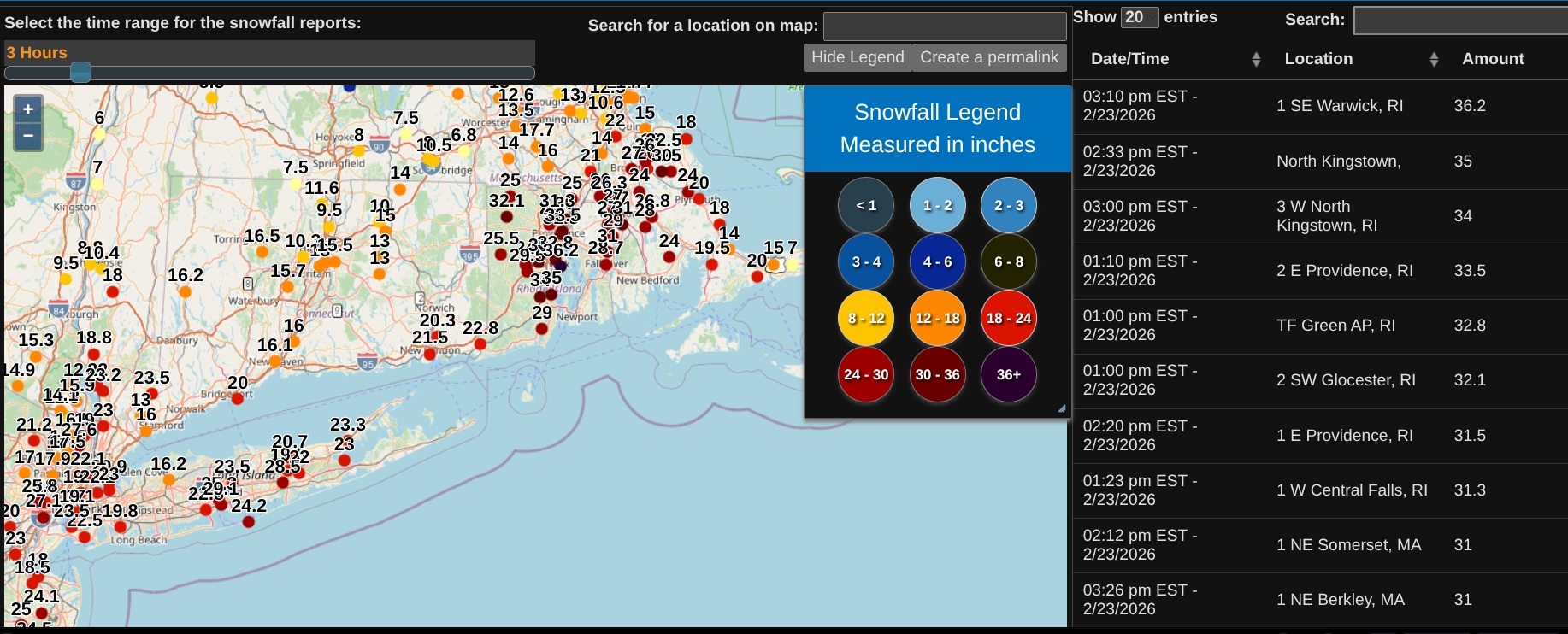Zoom out on the snowfall map
The width and height of the screenshot is (1568, 634).
click(28, 136)
